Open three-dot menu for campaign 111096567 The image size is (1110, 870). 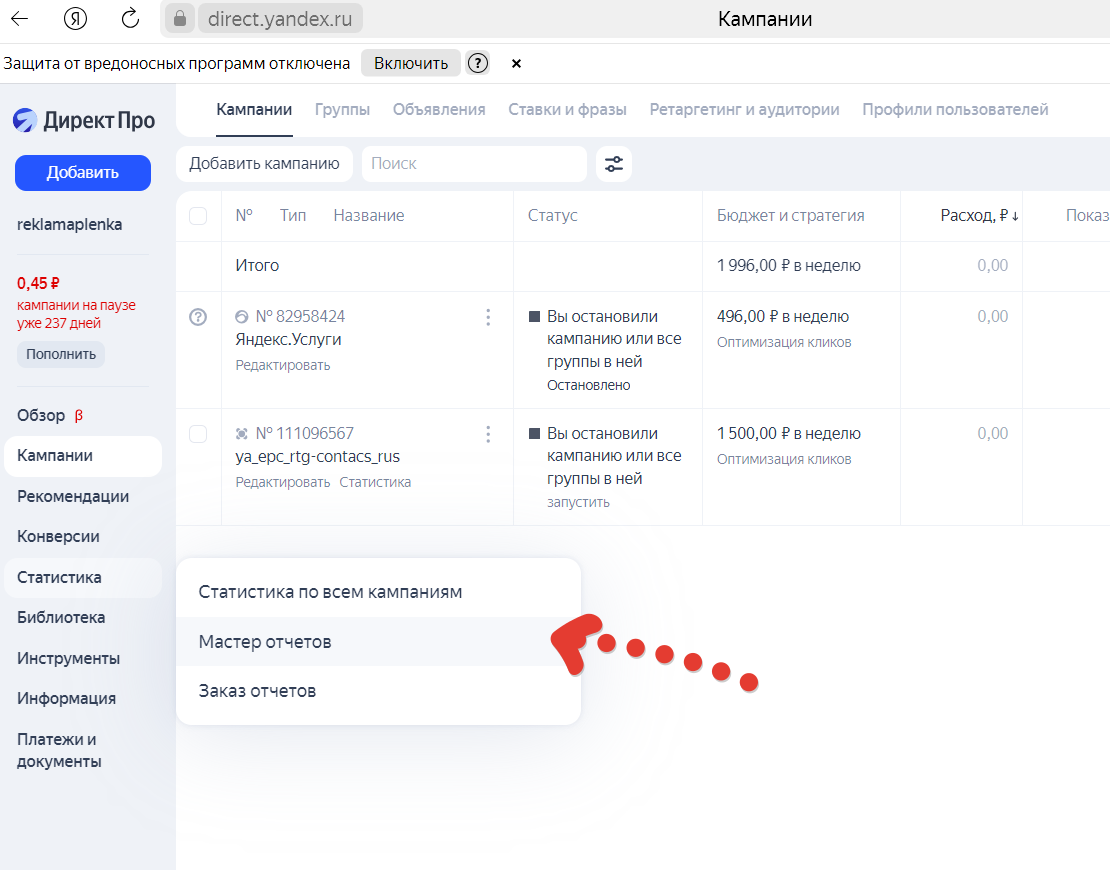(488, 434)
